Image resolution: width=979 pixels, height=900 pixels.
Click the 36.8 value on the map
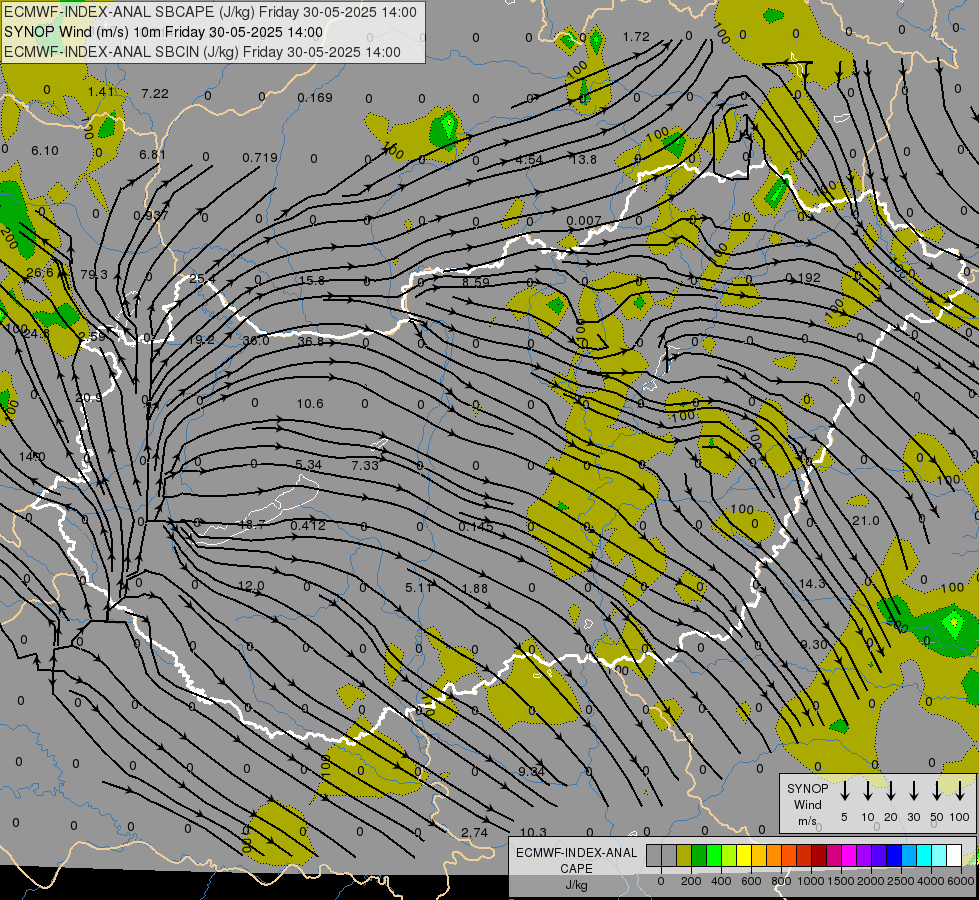(x=311, y=342)
